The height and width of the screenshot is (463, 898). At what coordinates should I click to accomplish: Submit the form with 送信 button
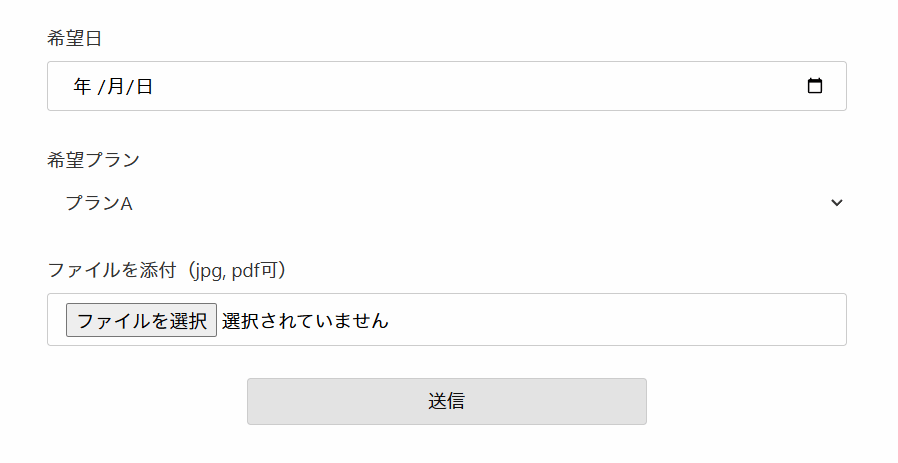click(x=447, y=401)
